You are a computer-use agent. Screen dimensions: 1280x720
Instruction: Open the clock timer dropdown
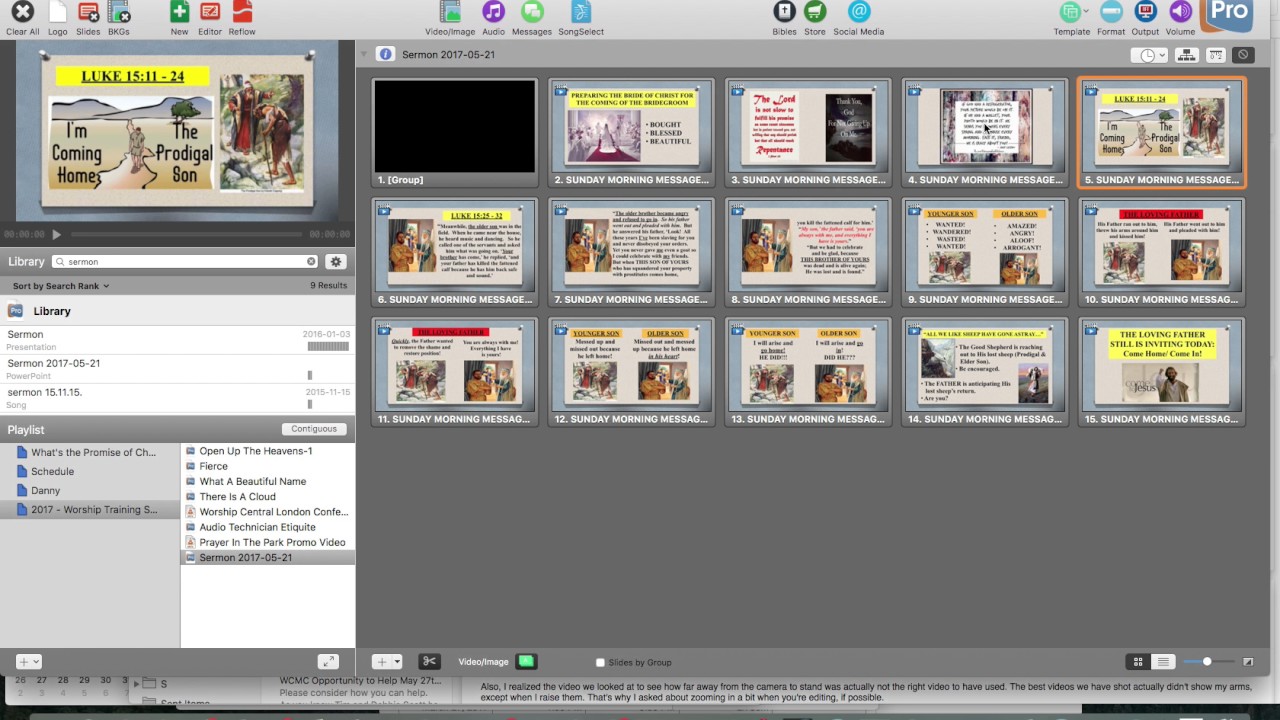pos(1149,55)
